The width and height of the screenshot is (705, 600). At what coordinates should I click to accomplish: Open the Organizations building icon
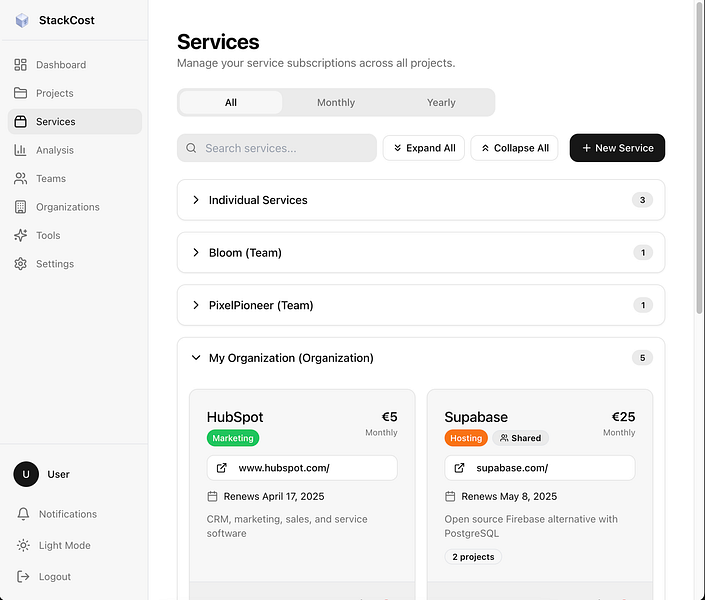(21, 207)
